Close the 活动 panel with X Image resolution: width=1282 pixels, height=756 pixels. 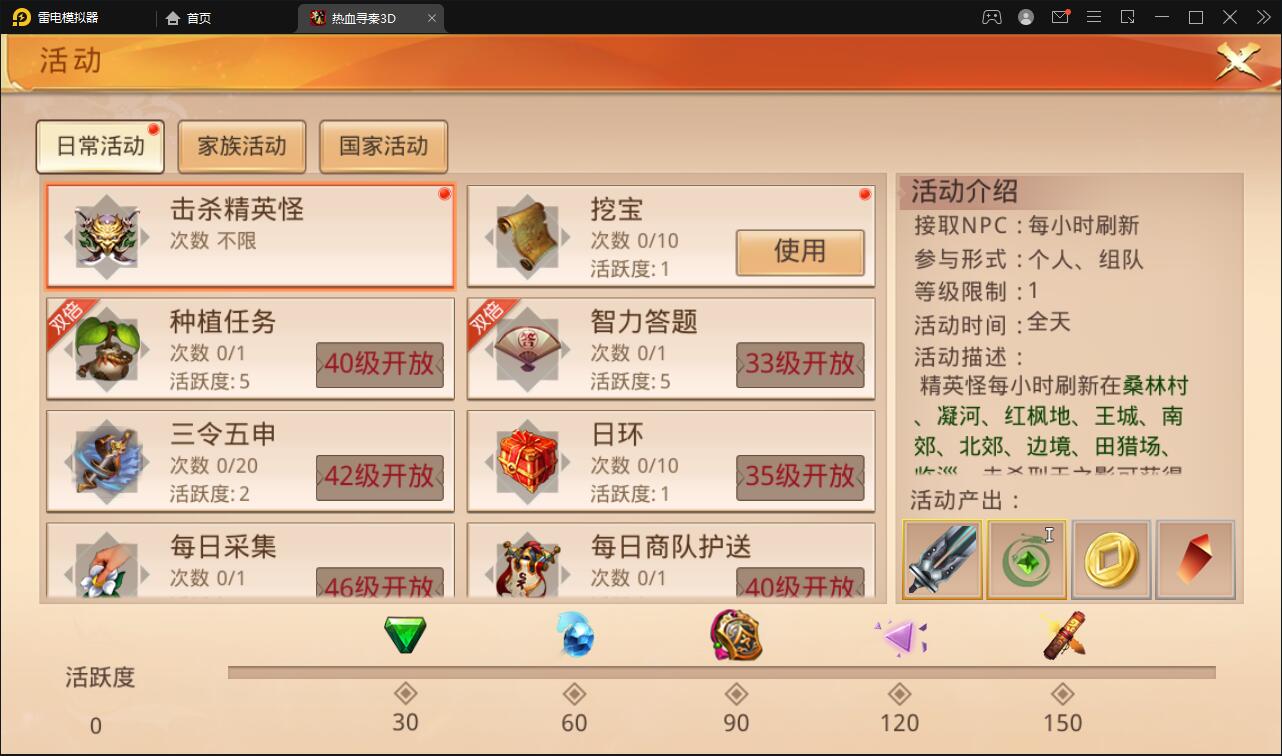pyautogui.click(x=1237, y=62)
